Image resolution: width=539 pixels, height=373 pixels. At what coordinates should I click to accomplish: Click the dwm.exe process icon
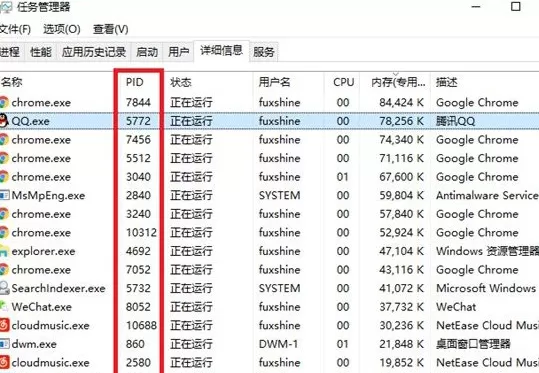4,344
